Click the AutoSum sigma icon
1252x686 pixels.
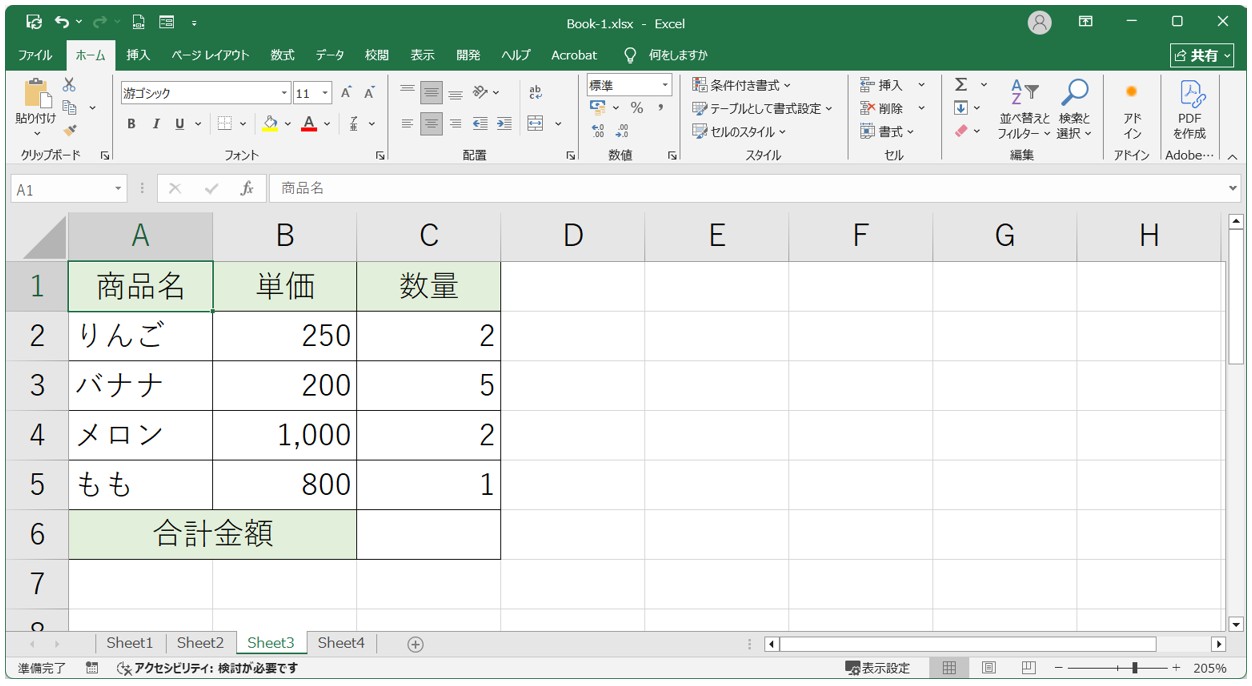click(961, 85)
